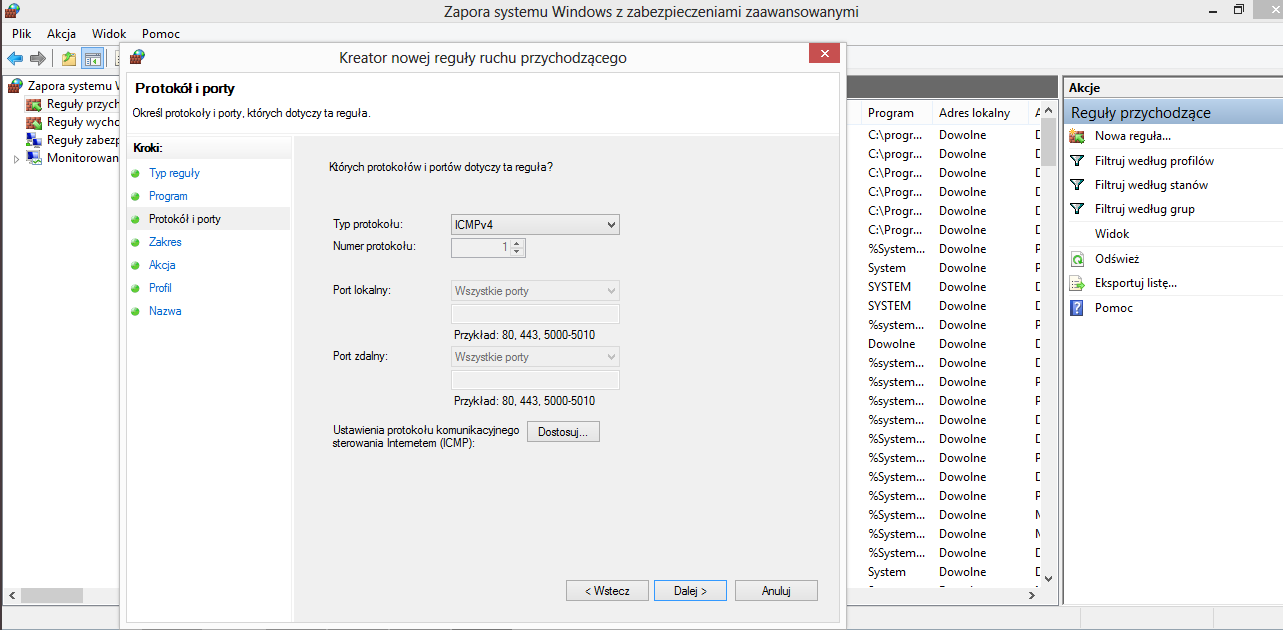Click the up-one-level folder toolbar icon
Image resolution: width=1283 pixels, height=630 pixels.
(69, 58)
